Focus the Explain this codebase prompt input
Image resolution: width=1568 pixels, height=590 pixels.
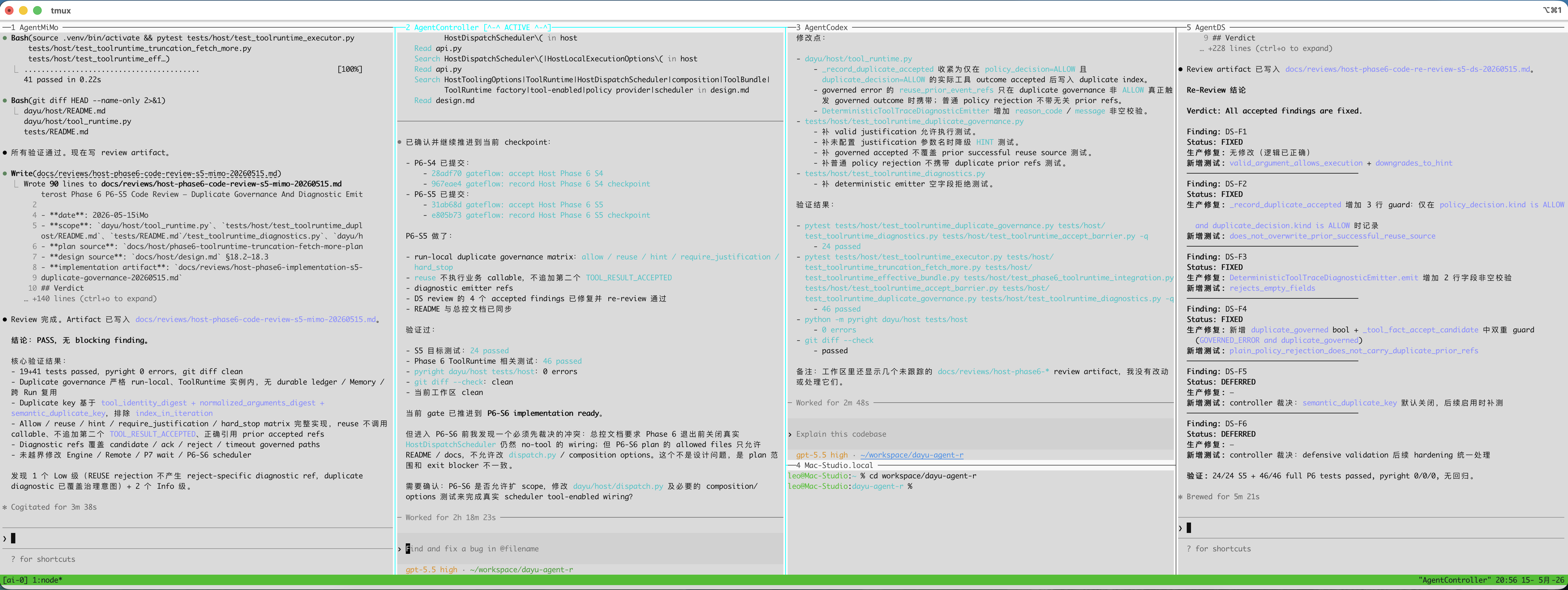point(980,434)
